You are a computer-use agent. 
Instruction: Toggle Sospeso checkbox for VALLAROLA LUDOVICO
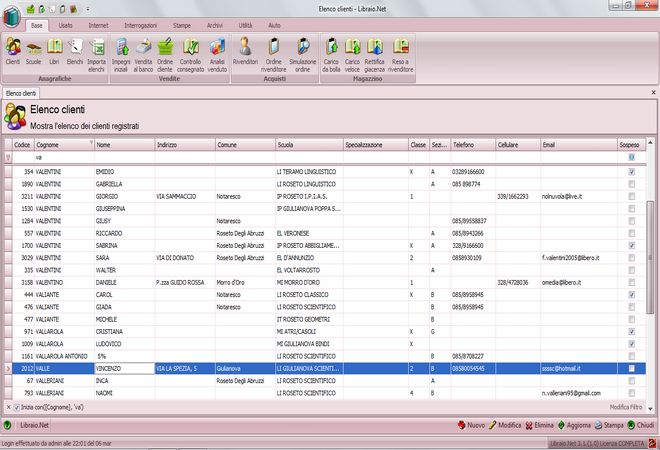pyautogui.click(x=631, y=344)
